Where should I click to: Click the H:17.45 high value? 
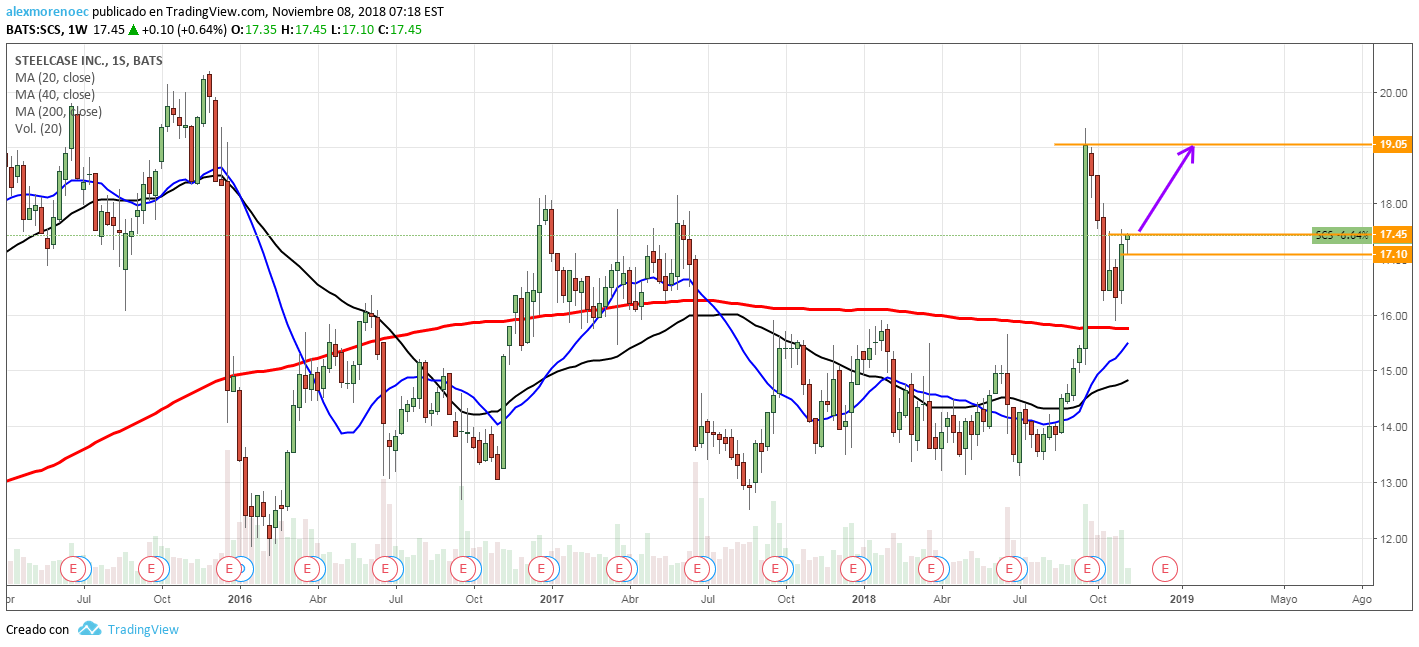[x=302, y=30]
